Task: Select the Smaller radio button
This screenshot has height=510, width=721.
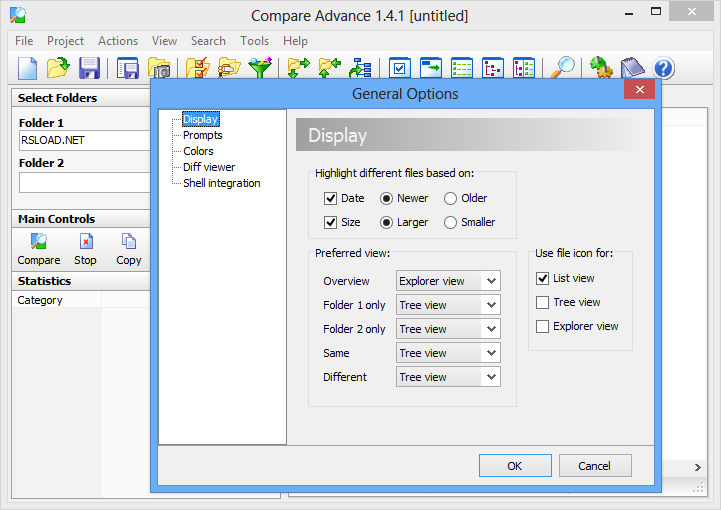Action: pos(451,222)
